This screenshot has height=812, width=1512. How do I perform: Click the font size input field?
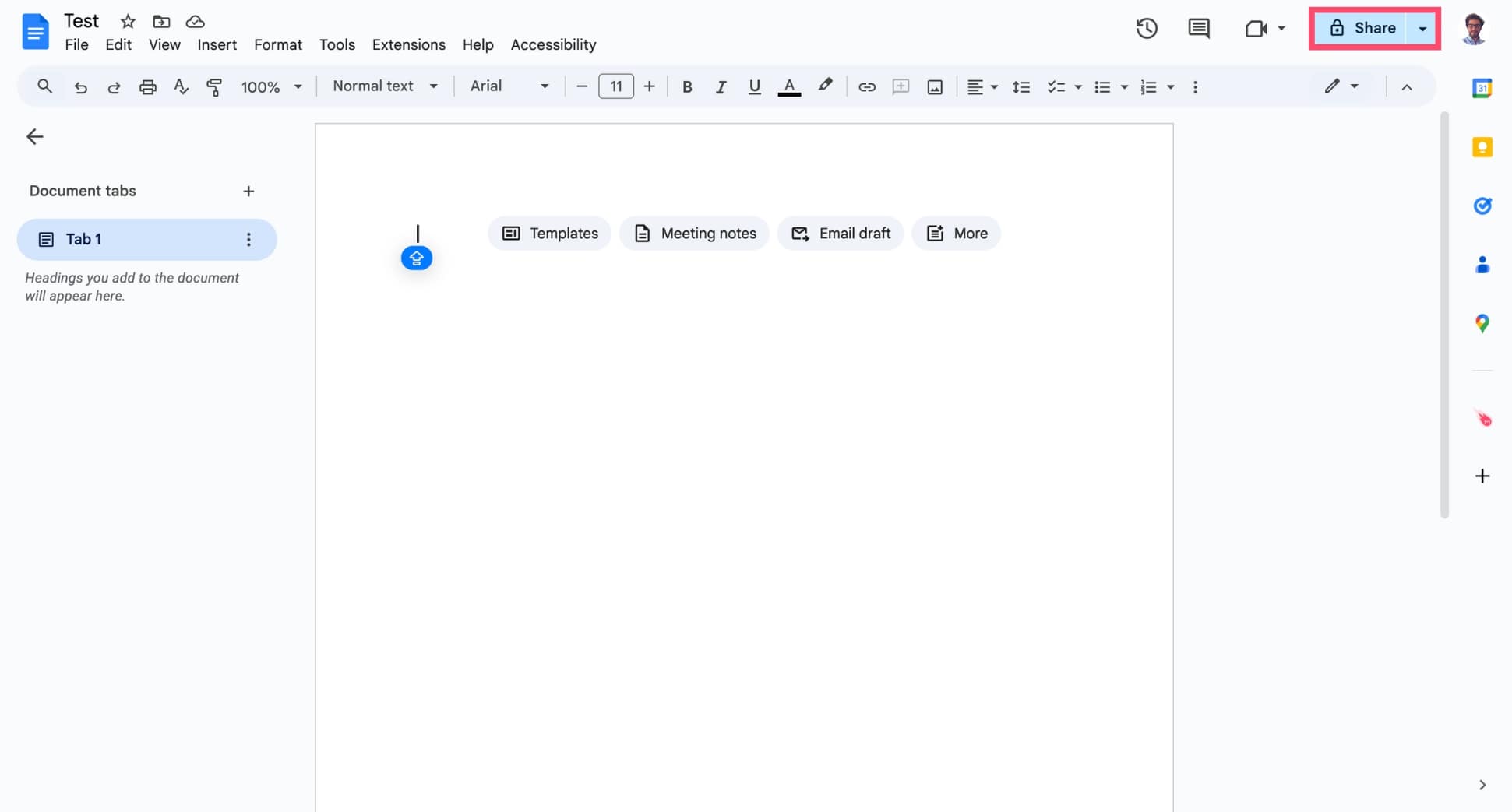[x=616, y=86]
